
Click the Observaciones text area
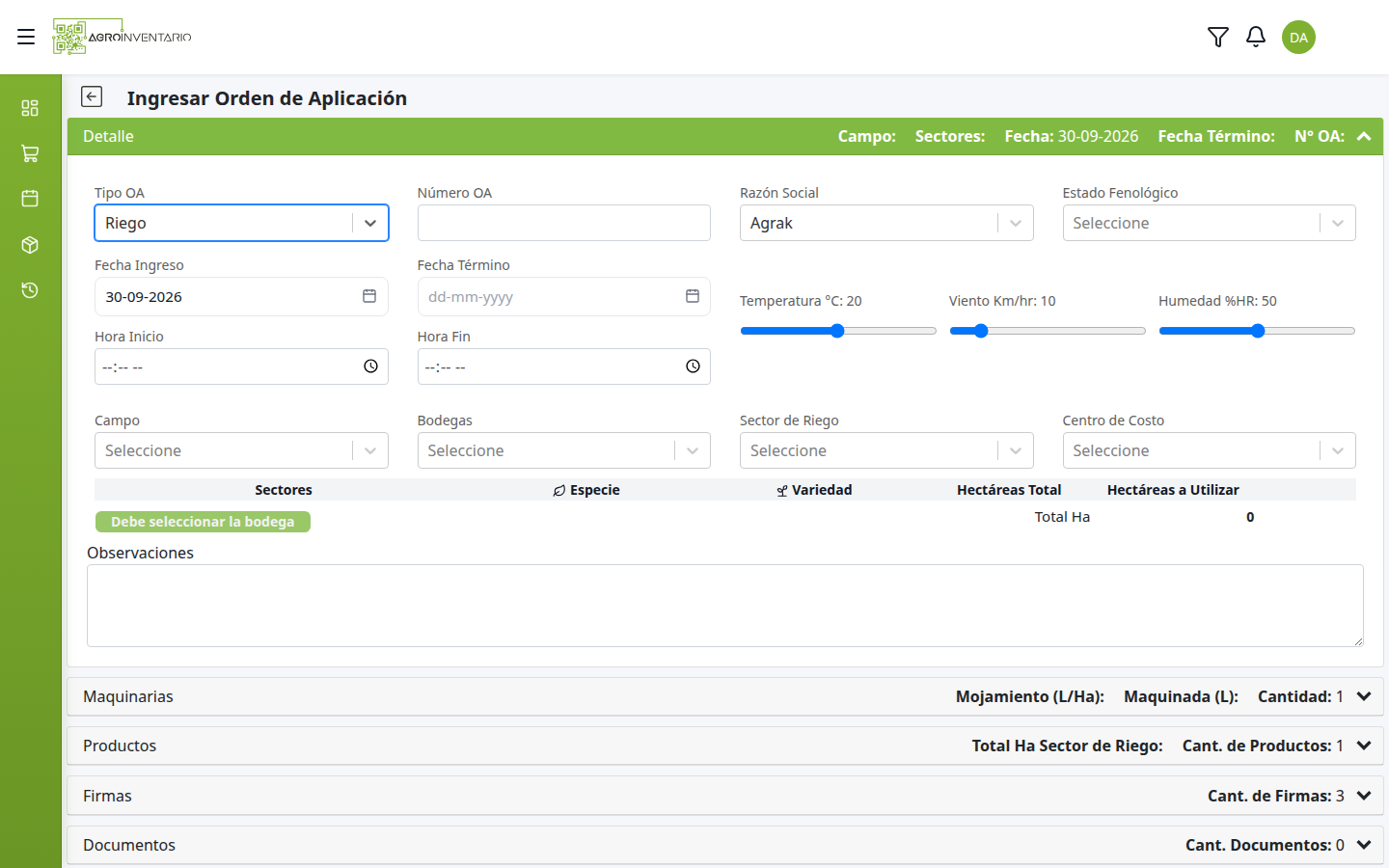pos(725,606)
